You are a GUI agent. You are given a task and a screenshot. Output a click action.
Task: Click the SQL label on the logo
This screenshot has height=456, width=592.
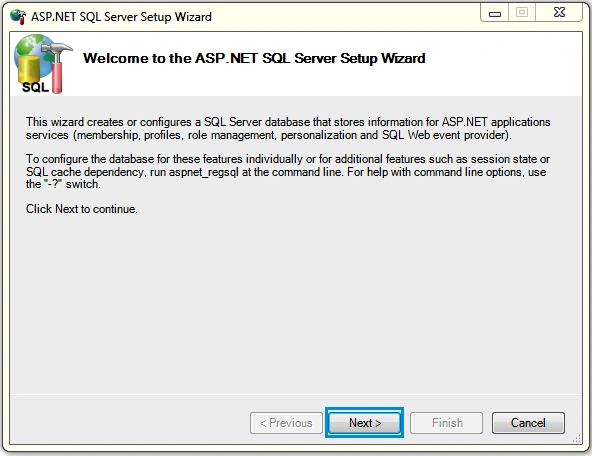[35, 87]
